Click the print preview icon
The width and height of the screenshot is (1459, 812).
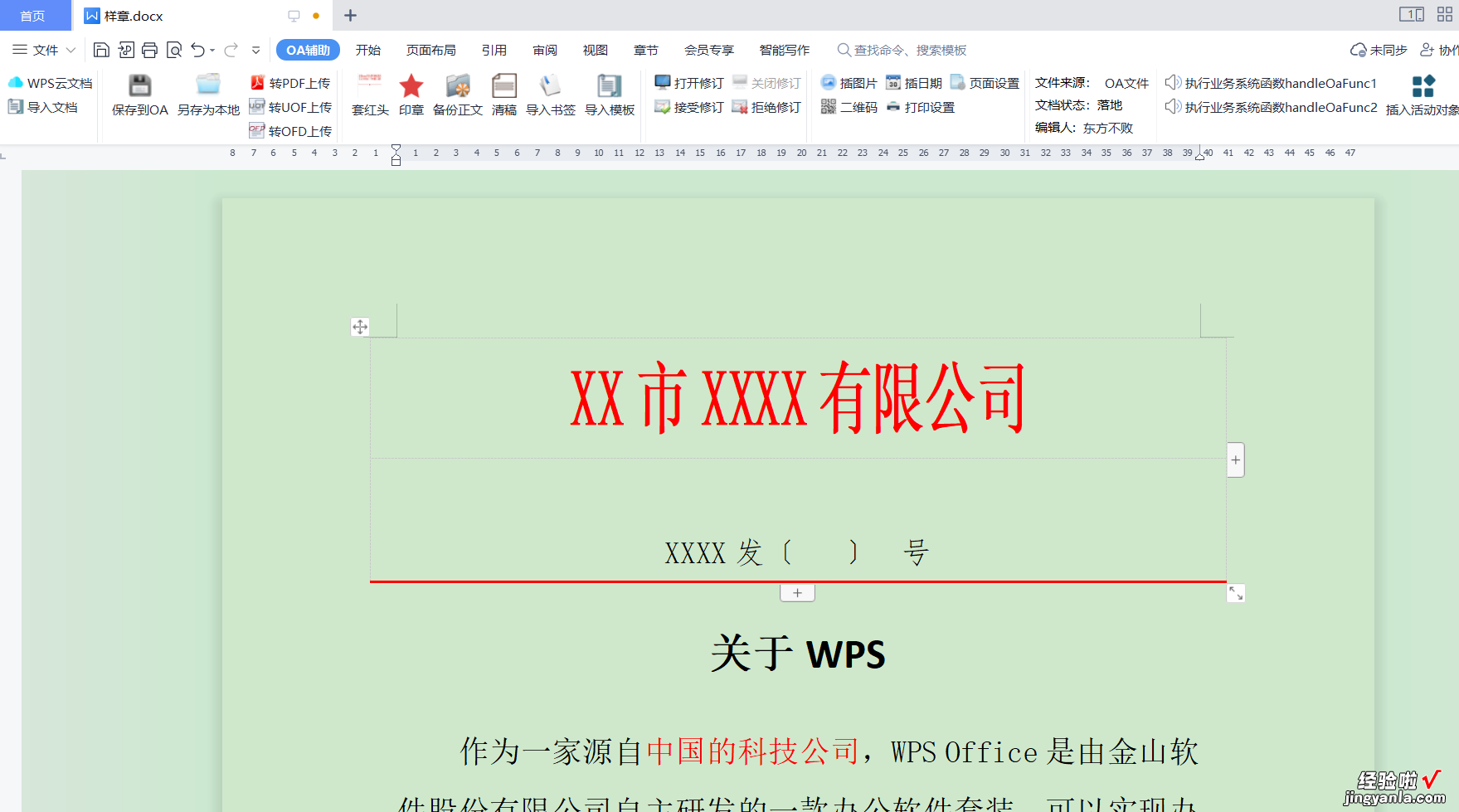174,50
